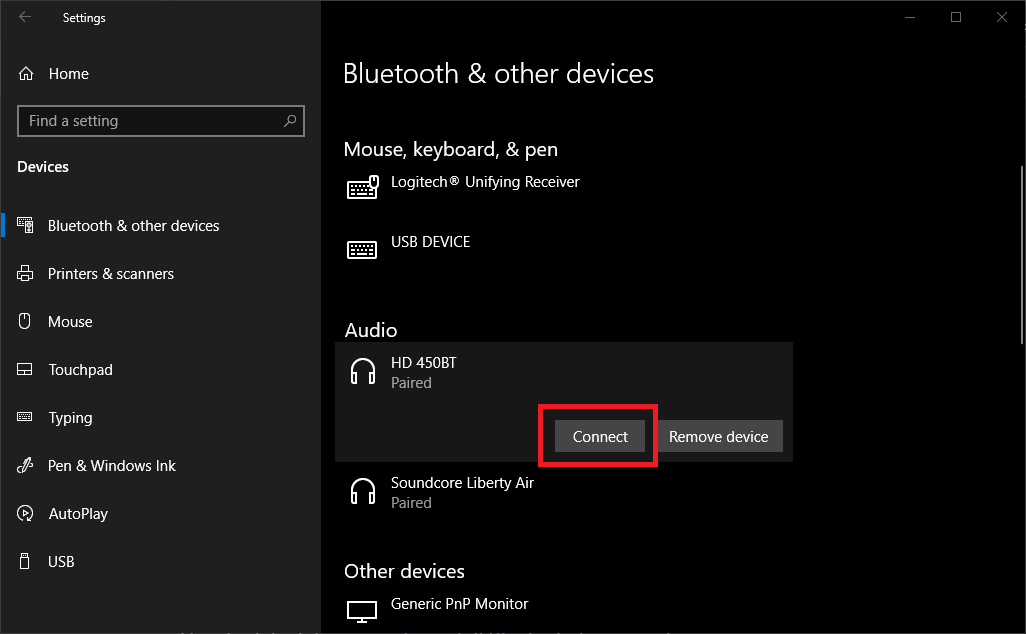
Task: Click the USB drive icon in sidebar
Action: tap(24, 561)
